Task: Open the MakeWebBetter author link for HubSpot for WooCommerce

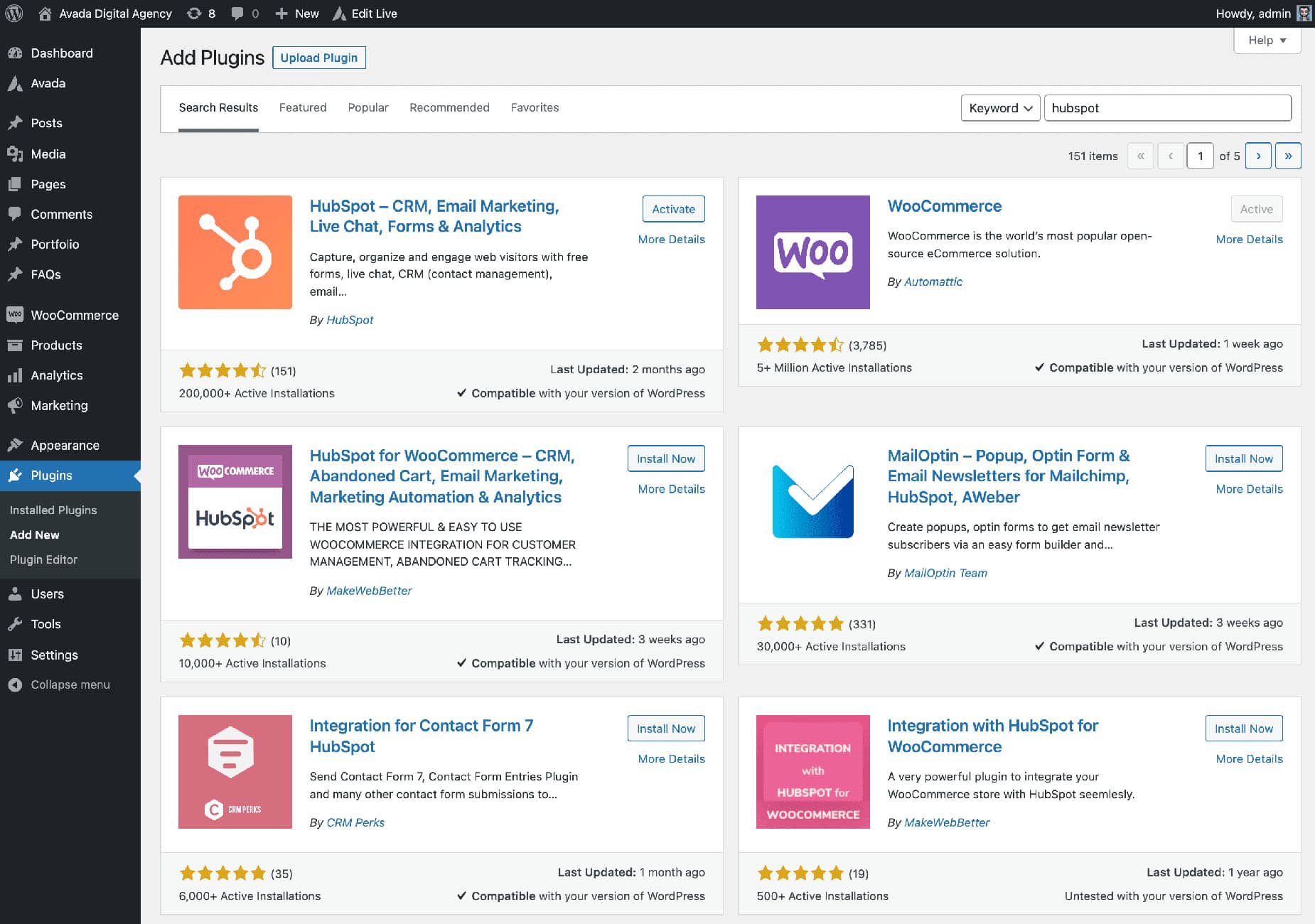Action: click(x=369, y=591)
